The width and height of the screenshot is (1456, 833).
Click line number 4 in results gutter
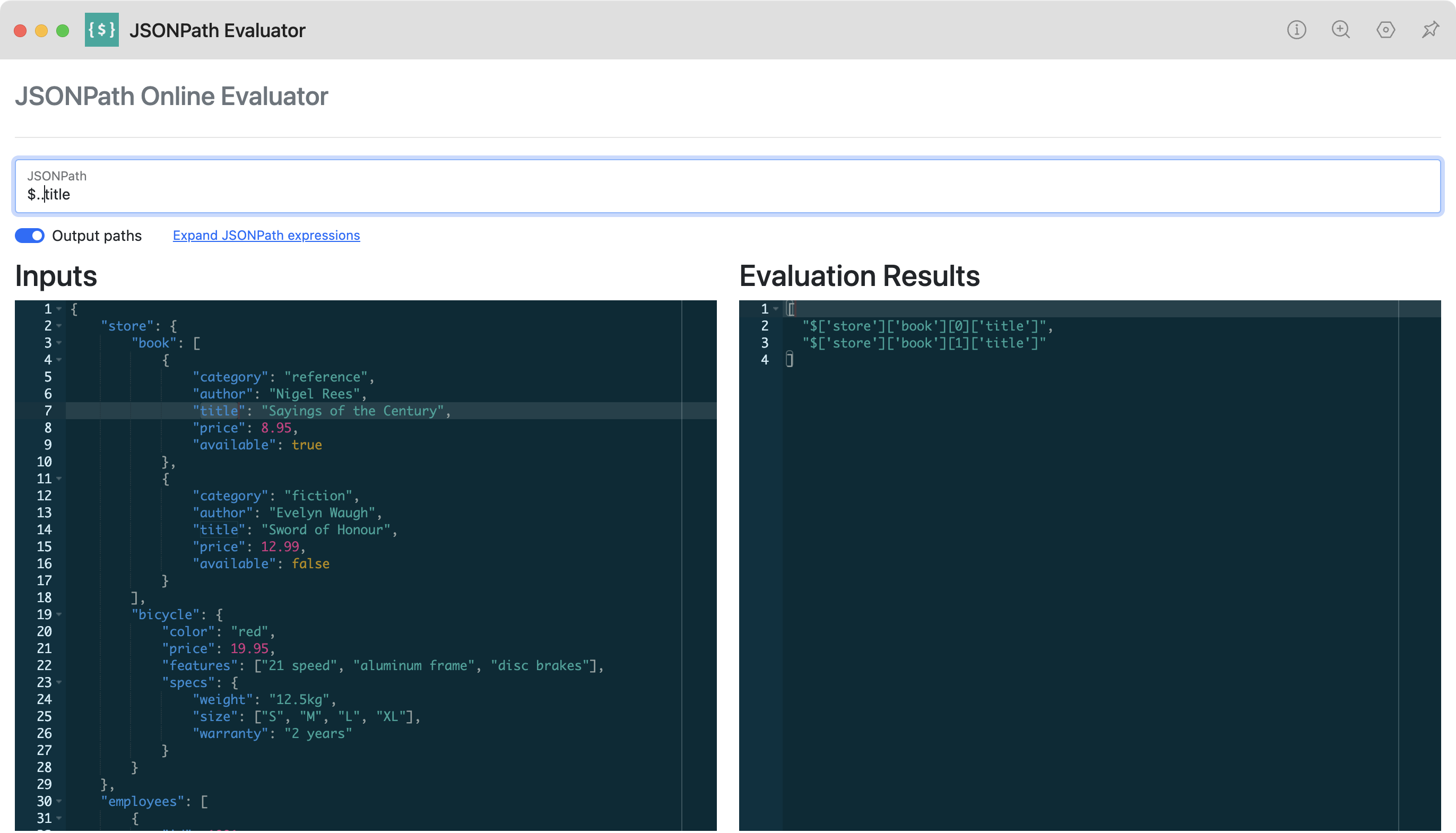(764, 360)
